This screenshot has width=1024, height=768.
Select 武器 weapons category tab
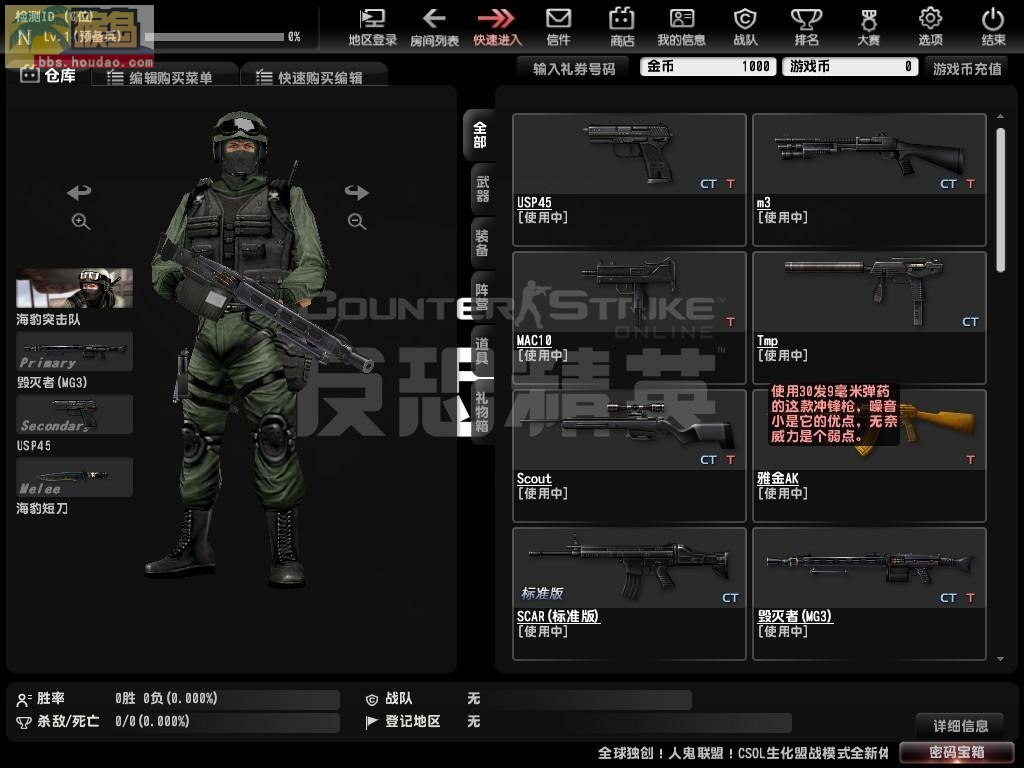482,189
